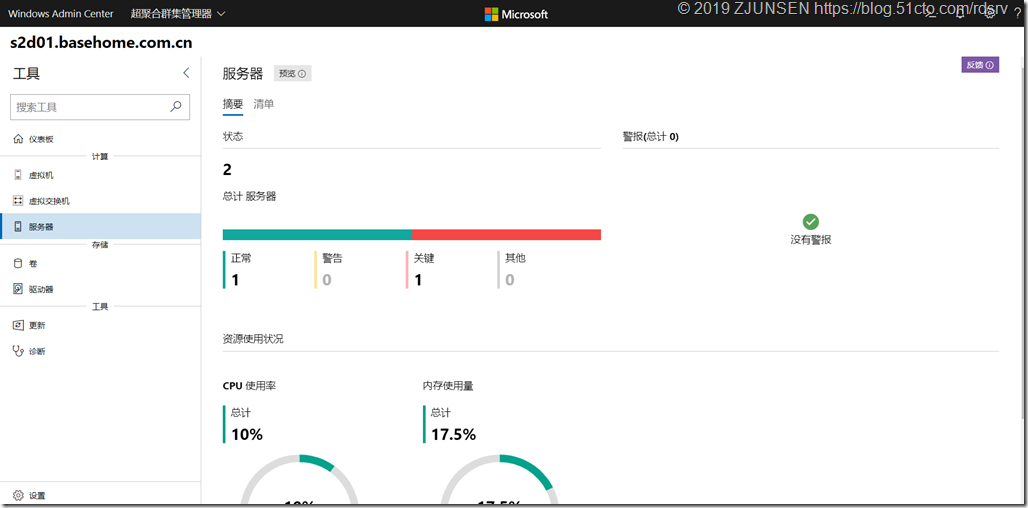This screenshot has height=508, width=1028.
Task: Click the 其他 count of 0
Action: [x=509, y=280]
